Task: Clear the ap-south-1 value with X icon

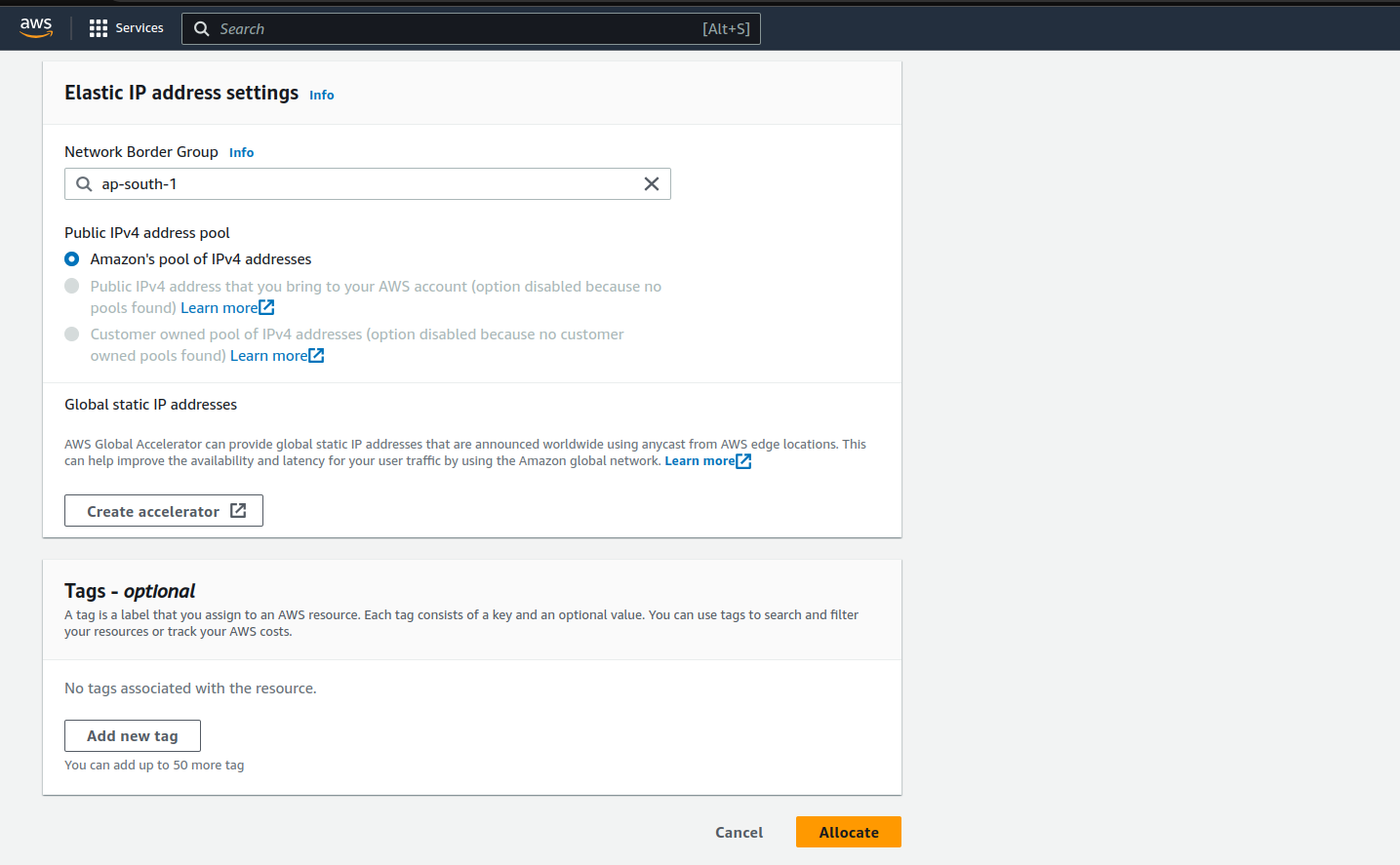Action: [x=652, y=184]
